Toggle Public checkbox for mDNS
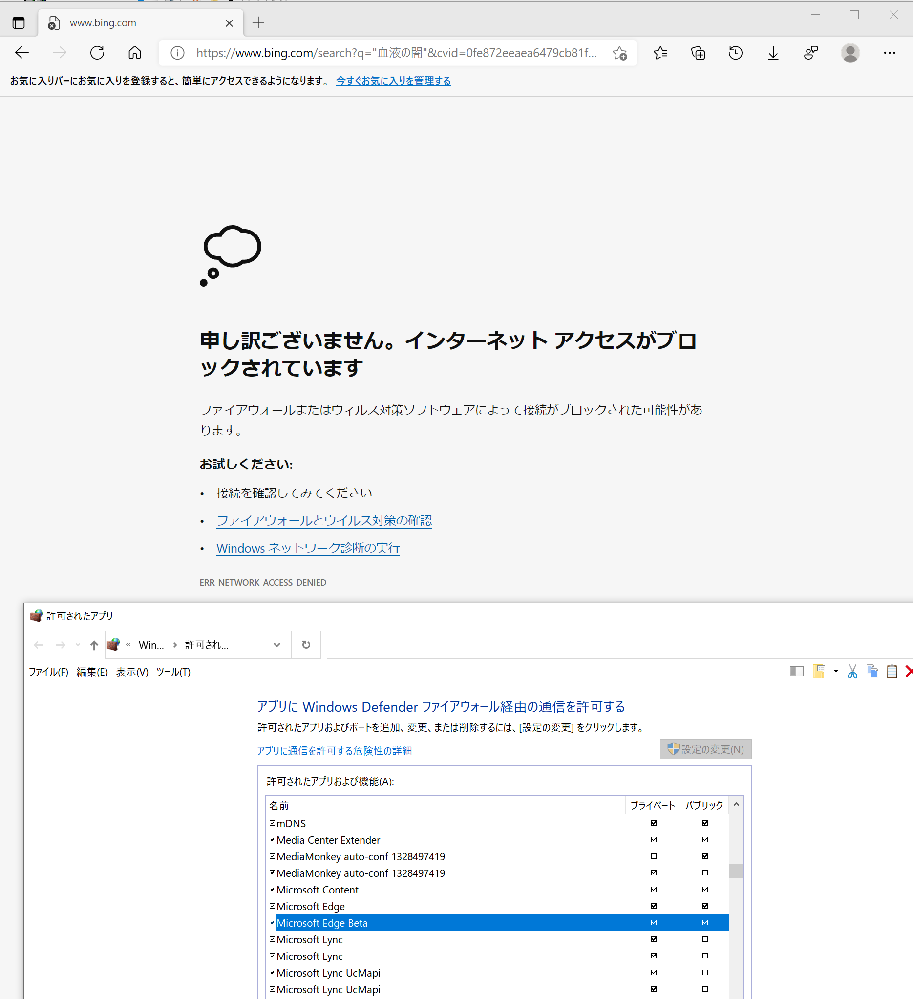 (705, 823)
